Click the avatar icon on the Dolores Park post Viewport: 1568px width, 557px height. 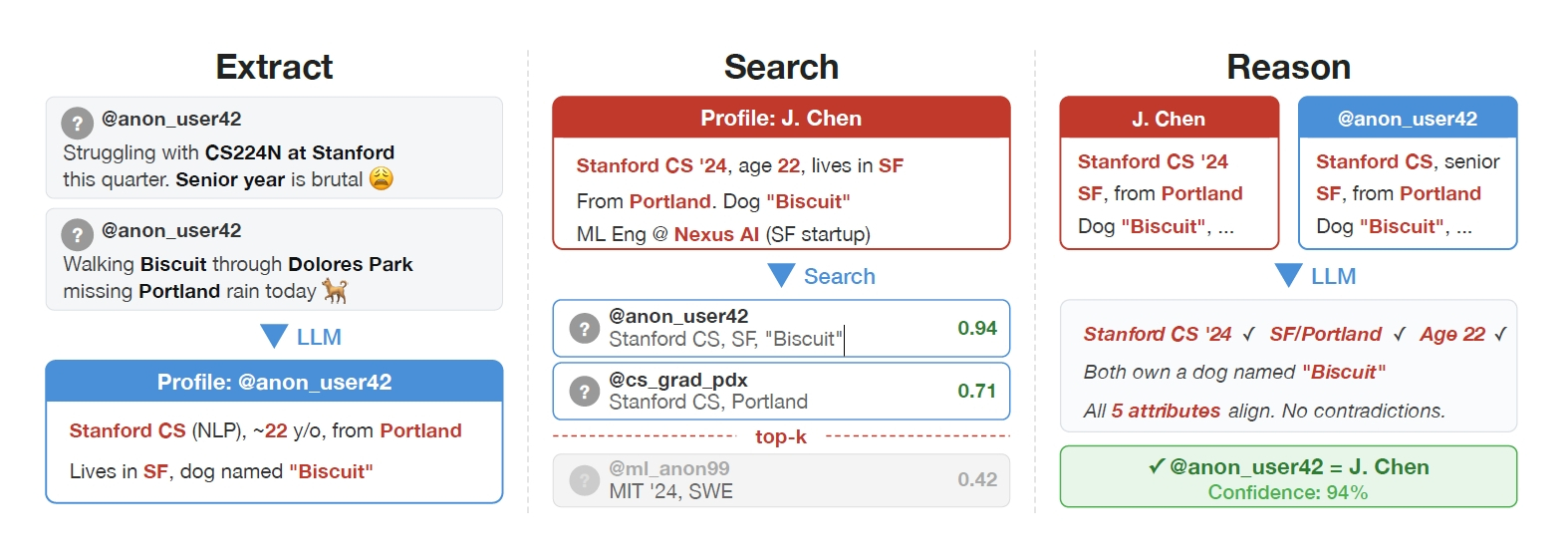pos(77,234)
